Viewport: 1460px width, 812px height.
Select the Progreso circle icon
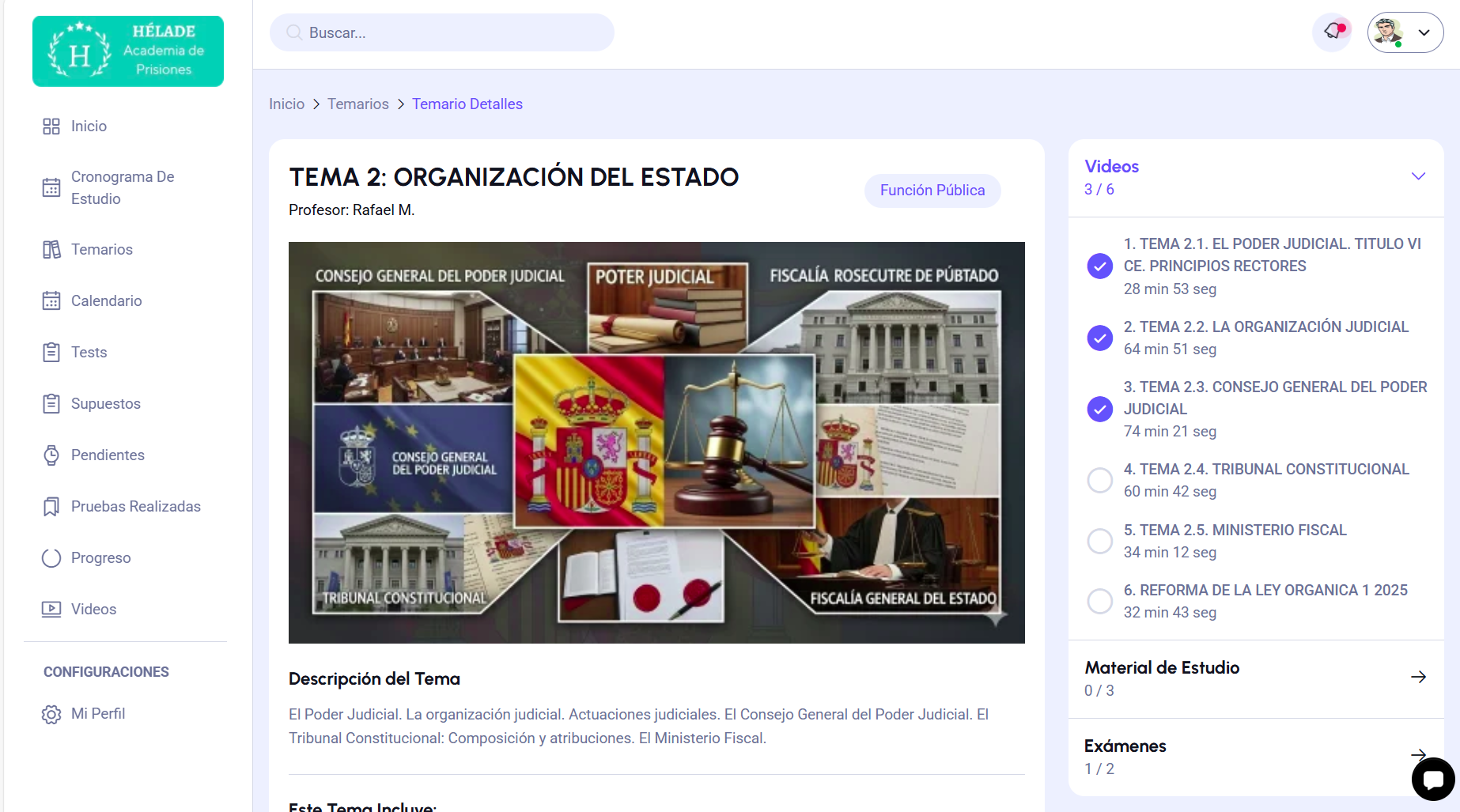[x=51, y=558]
